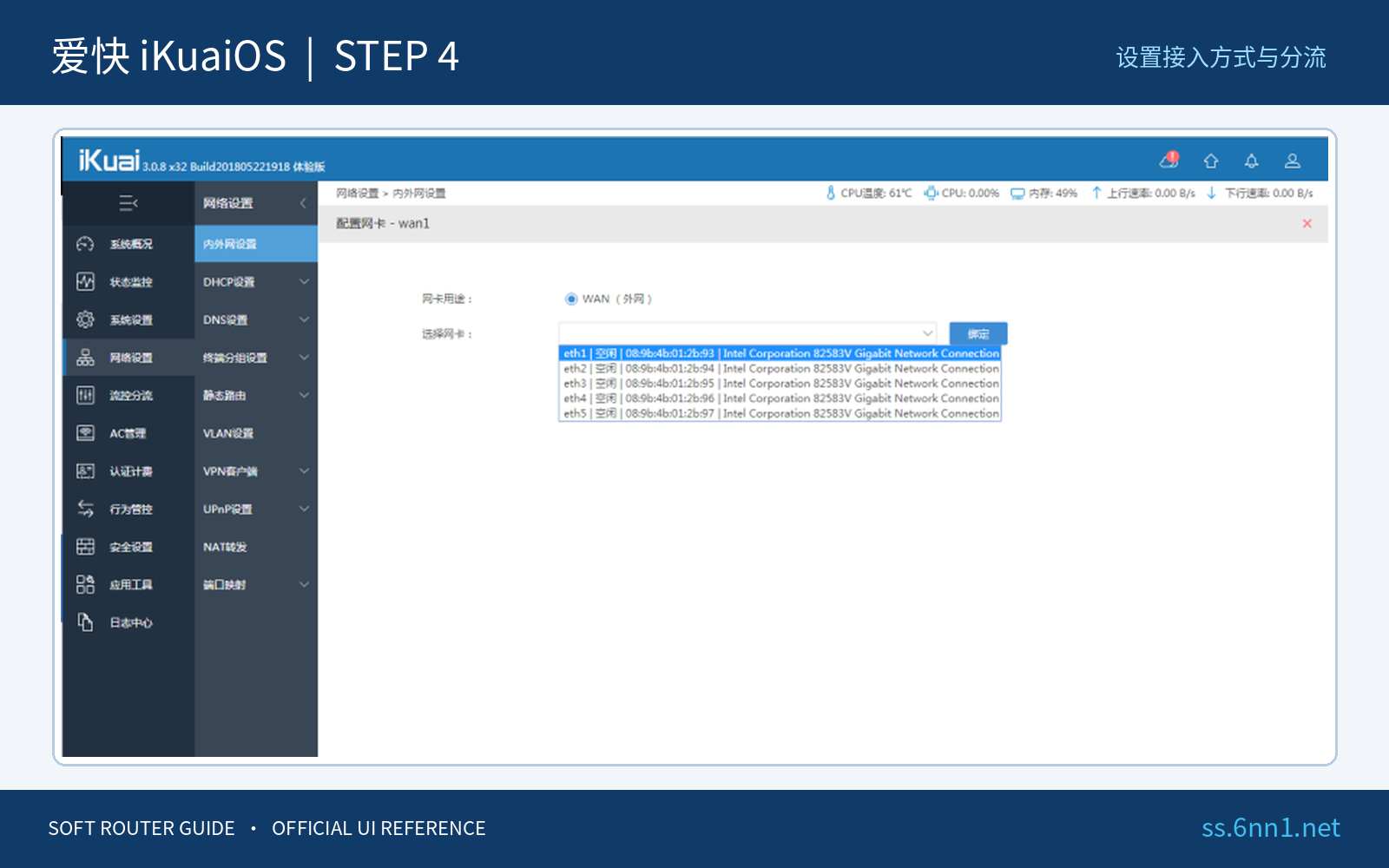Click the 行为管控 label in sidebar
The image size is (1389, 868).
click(x=131, y=509)
